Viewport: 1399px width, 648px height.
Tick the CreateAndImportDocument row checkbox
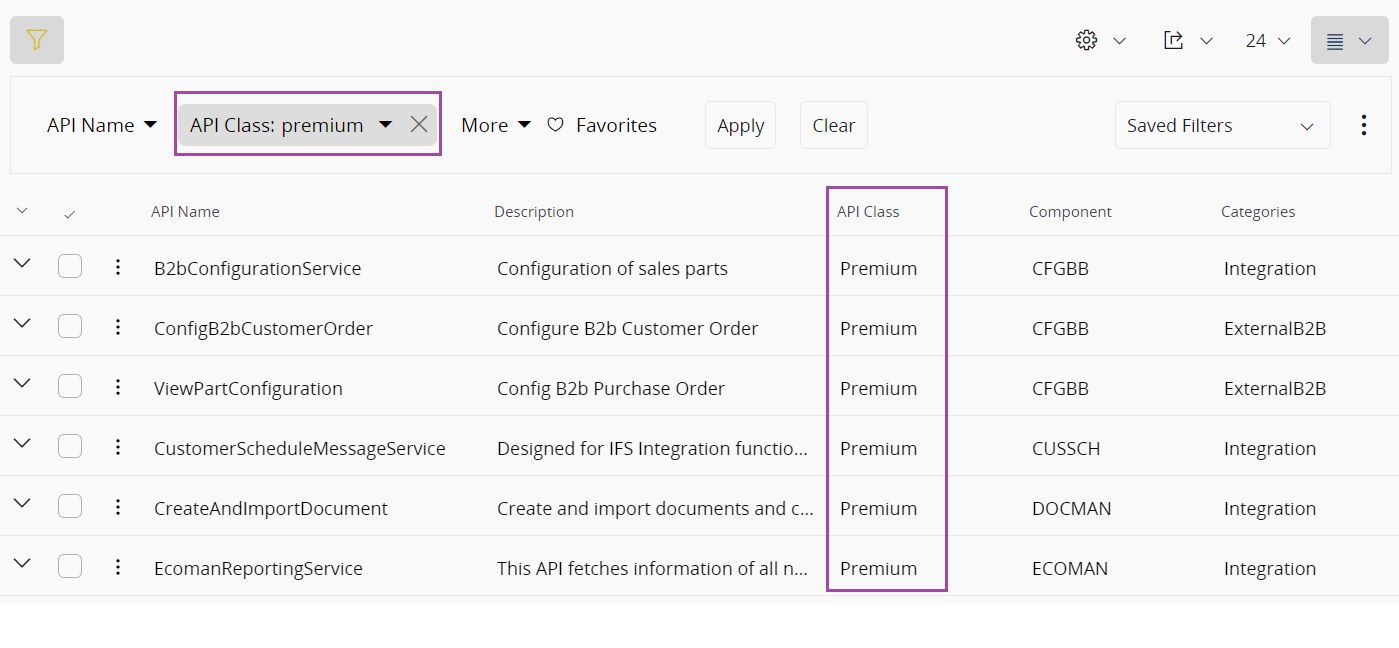(70, 507)
